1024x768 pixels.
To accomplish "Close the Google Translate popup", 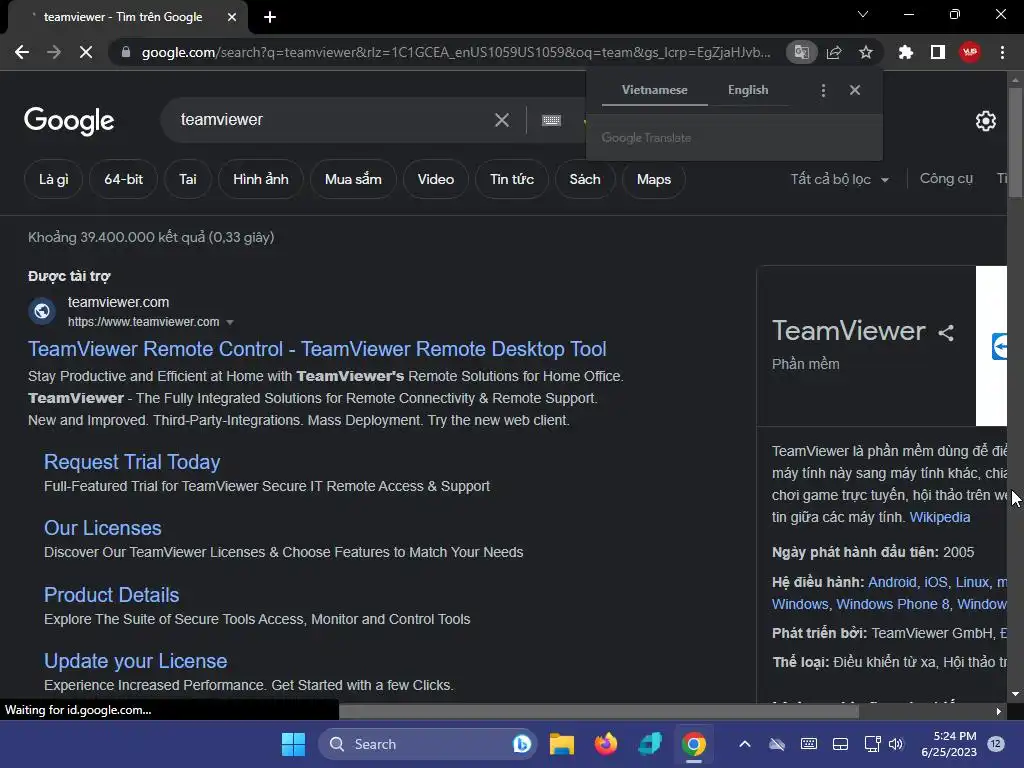I will pos(855,90).
